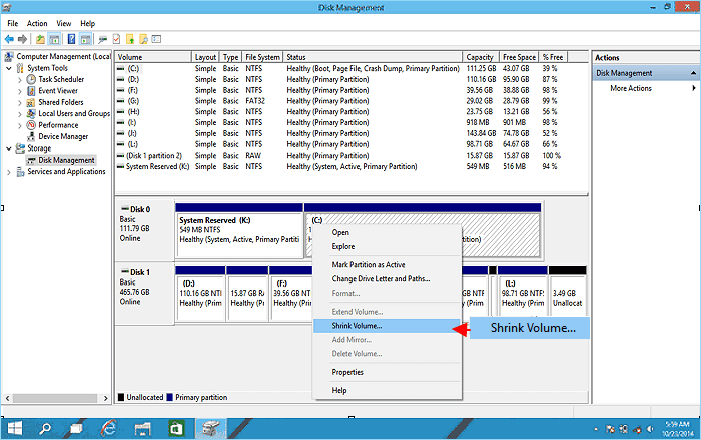Expand the Services and Applications node

click(x=9, y=171)
